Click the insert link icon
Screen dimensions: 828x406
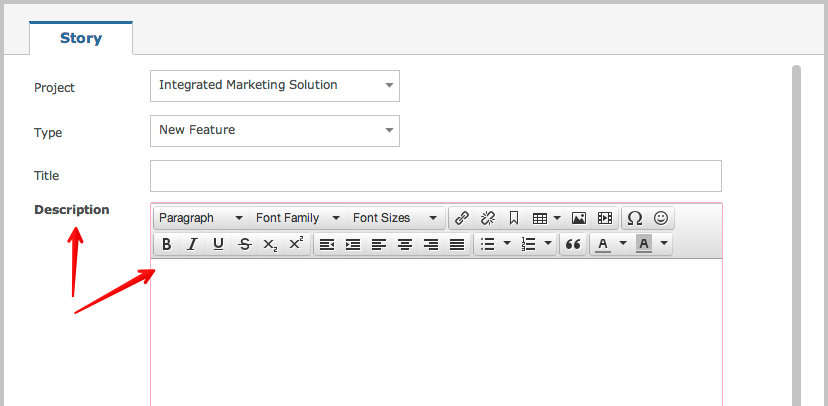(x=462, y=218)
